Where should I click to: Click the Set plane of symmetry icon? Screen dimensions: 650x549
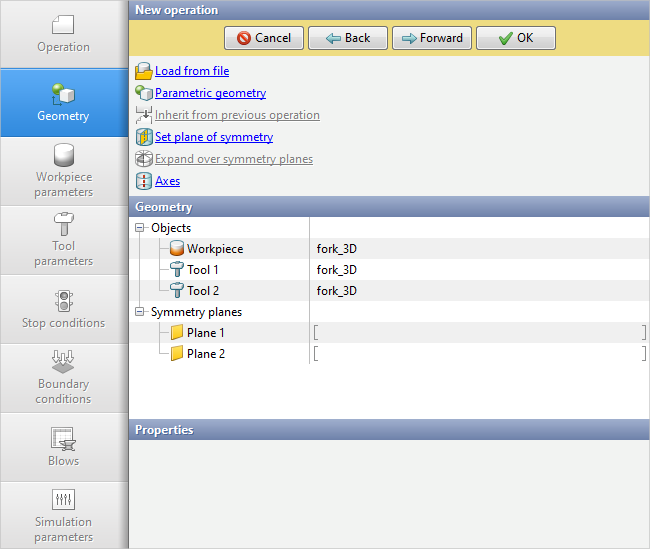point(143,137)
